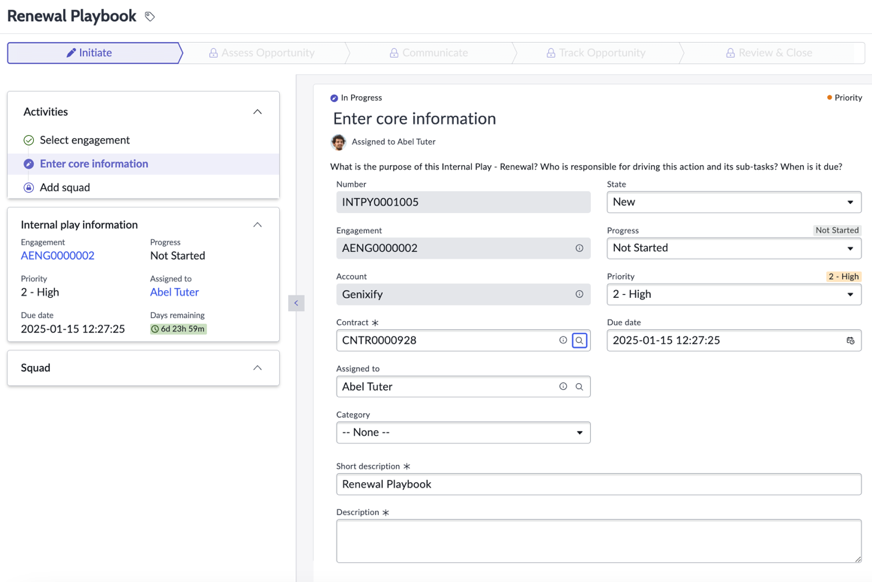Screen dimensions: 872x582
Task: Click the sidebar Not Started progress value
Action: [177, 256]
